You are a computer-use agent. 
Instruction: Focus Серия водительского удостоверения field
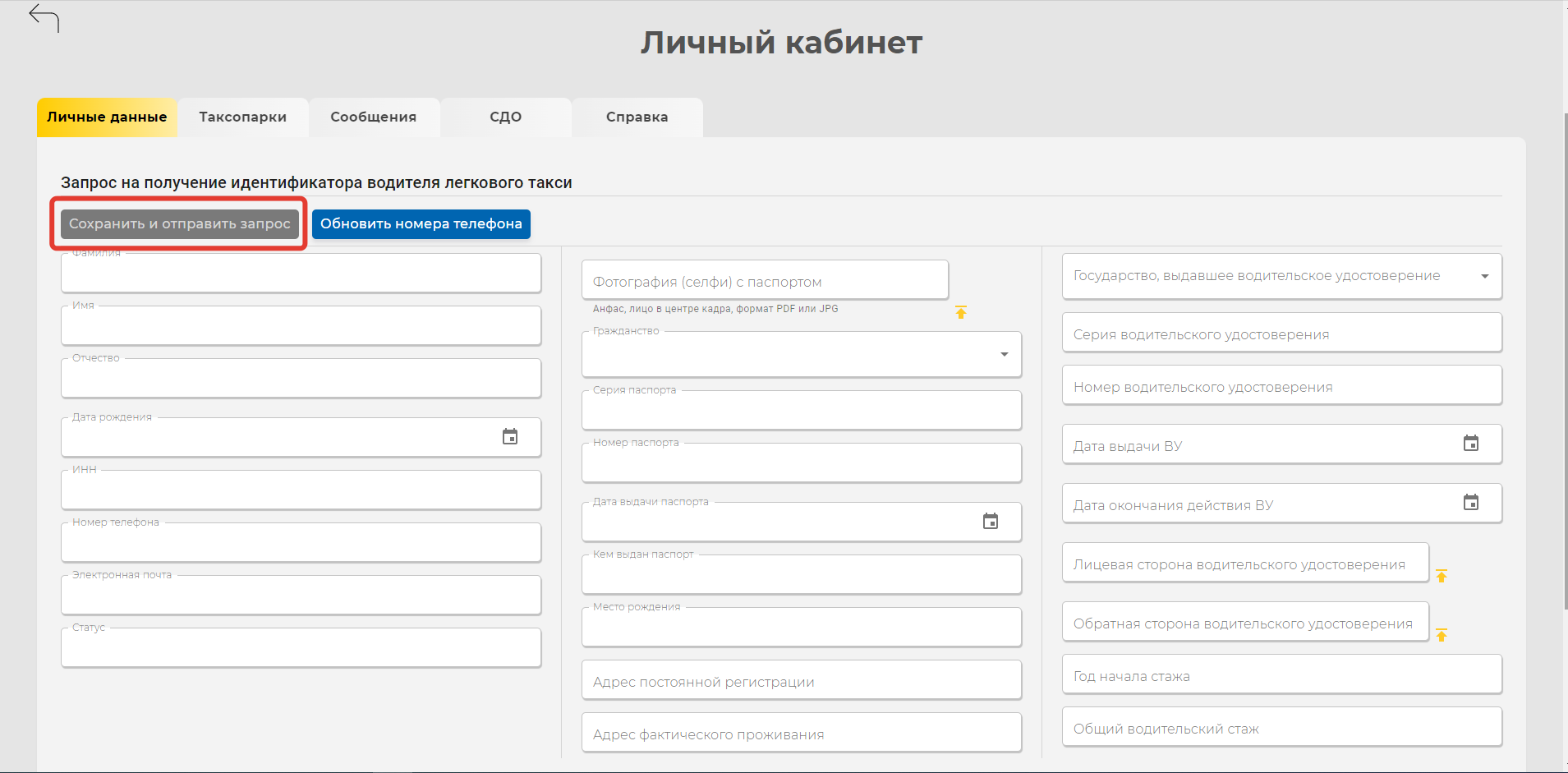pyautogui.click(x=1282, y=333)
